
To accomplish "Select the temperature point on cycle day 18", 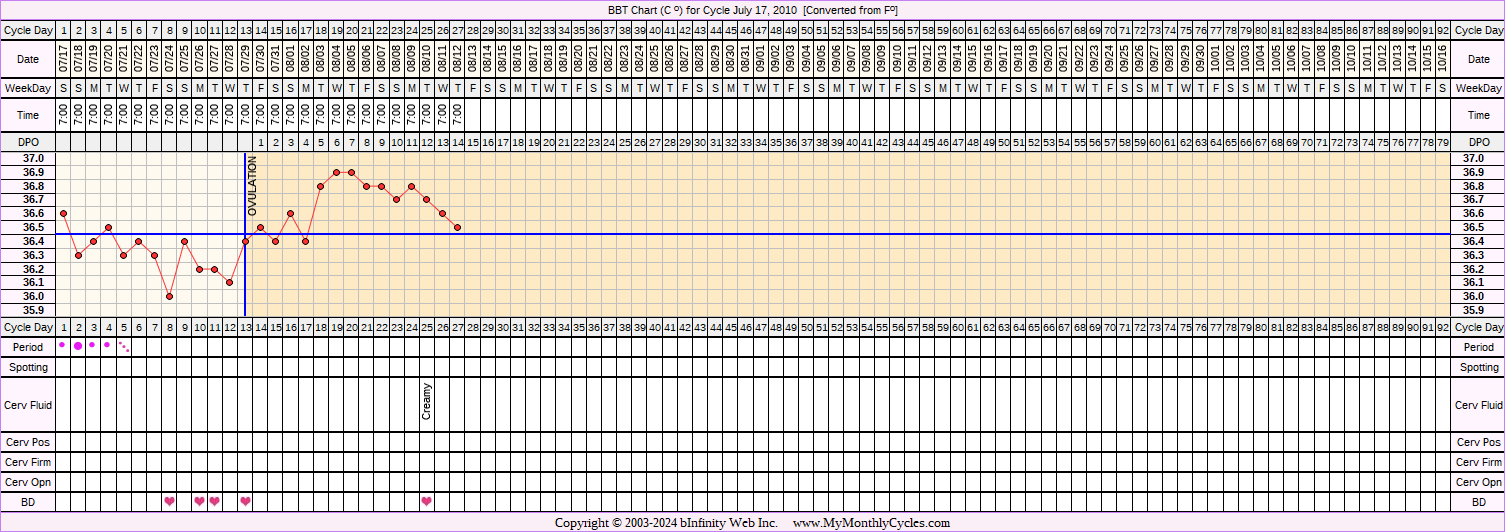I will pyautogui.click(x=321, y=186).
